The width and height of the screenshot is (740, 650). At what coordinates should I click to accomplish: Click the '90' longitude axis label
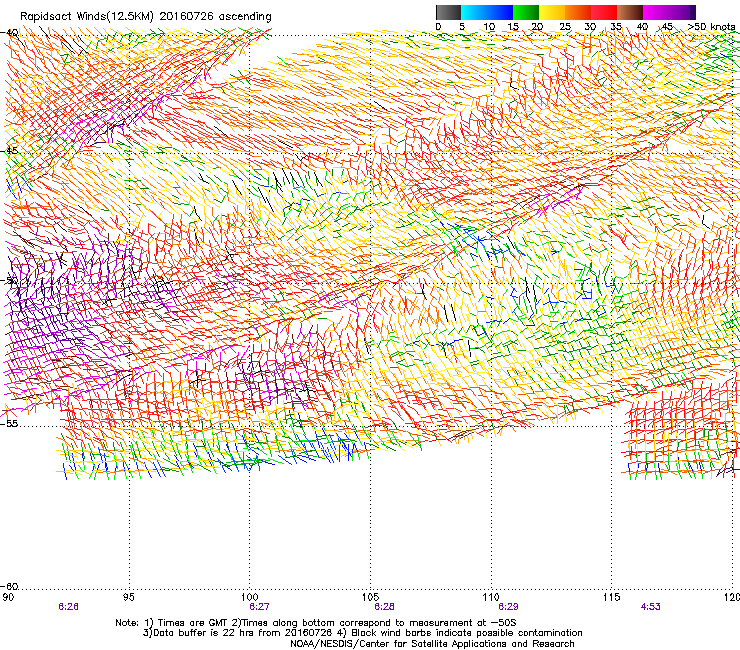pos(8,597)
